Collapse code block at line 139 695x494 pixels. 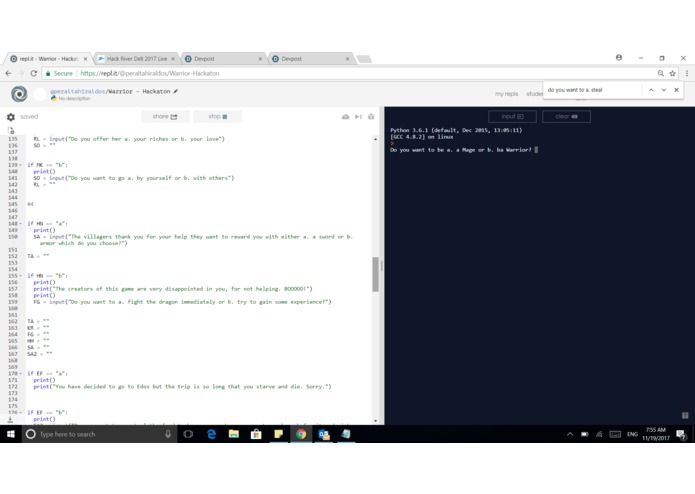21,165
